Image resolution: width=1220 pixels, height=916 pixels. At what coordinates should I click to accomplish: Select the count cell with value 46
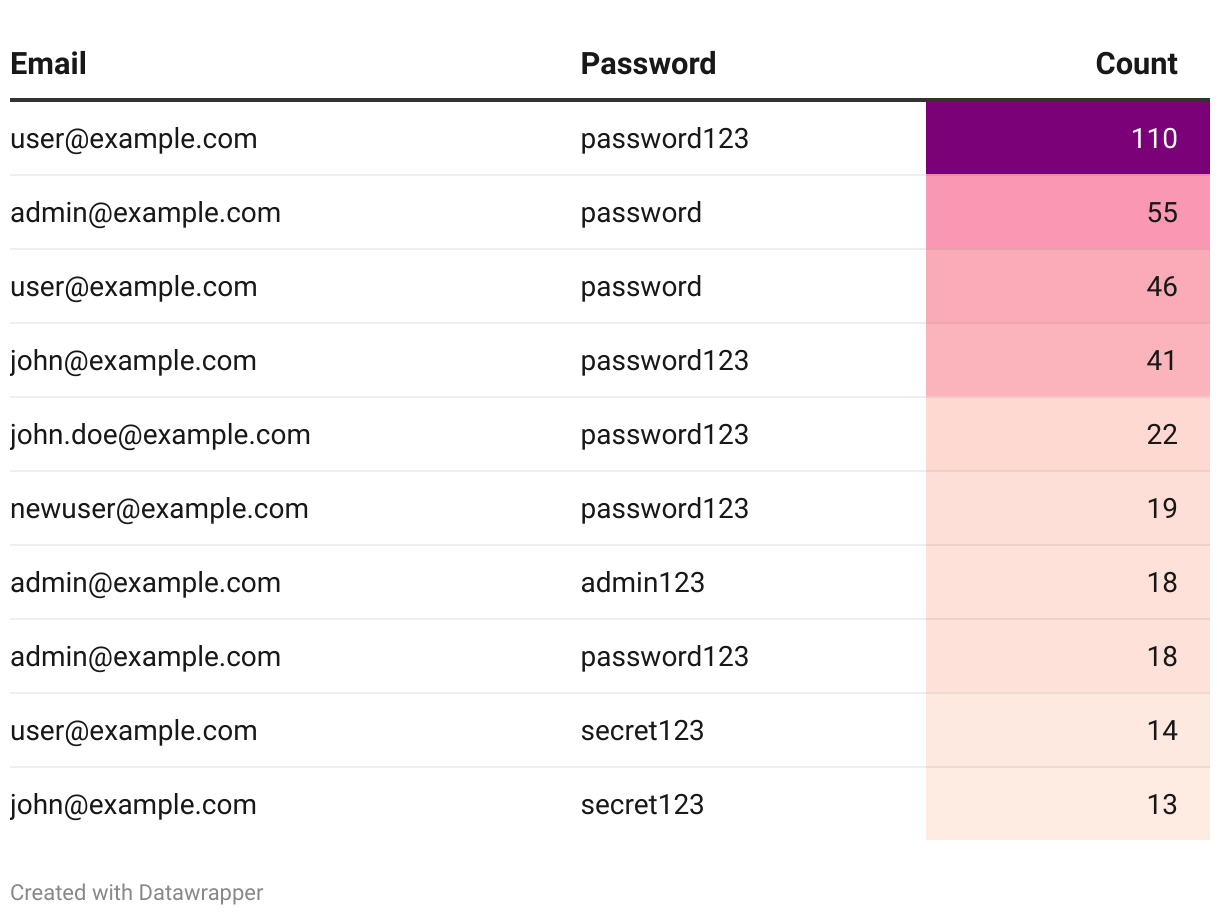(x=1067, y=286)
